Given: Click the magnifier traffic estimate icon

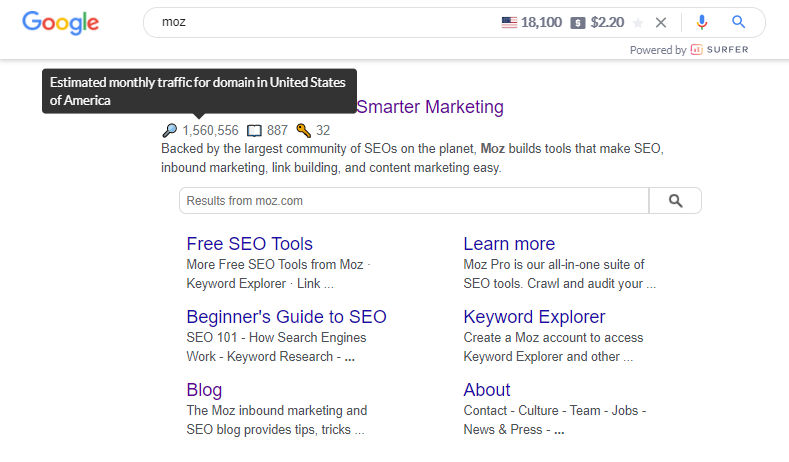Looking at the screenshot, I should click(170, 130).
